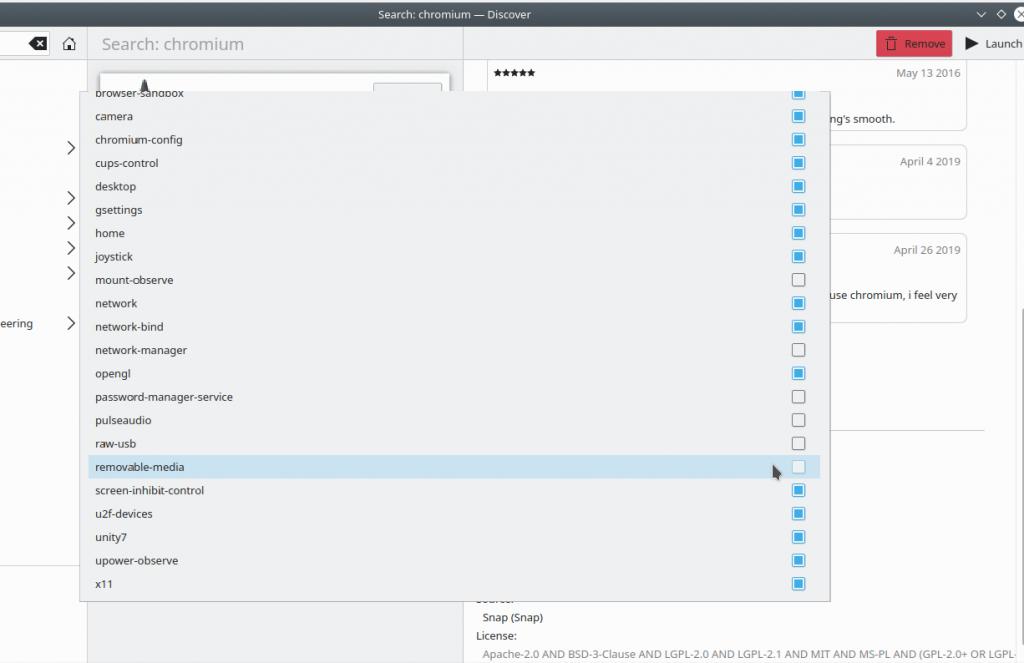Click the April 26 2019 review date
This screenshot has width=1024, height=663.
[x=927, y=250]
